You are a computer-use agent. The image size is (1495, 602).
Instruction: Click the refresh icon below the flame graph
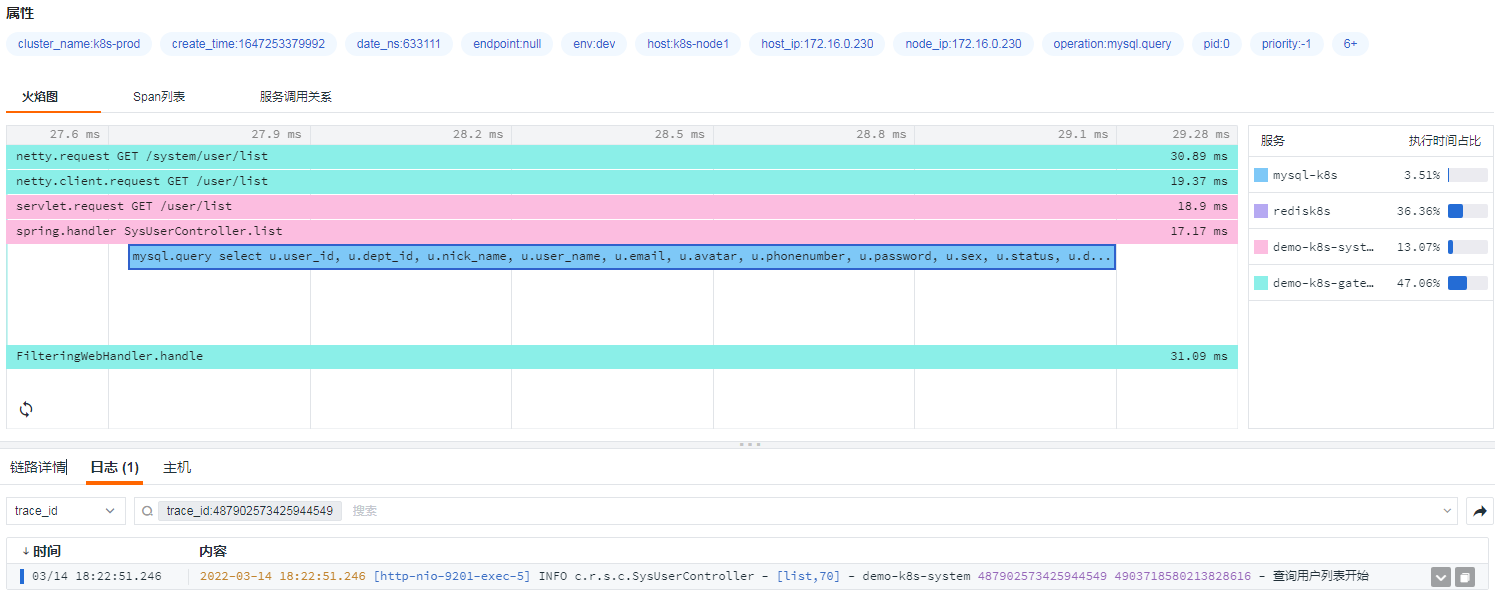coord(25,409)
